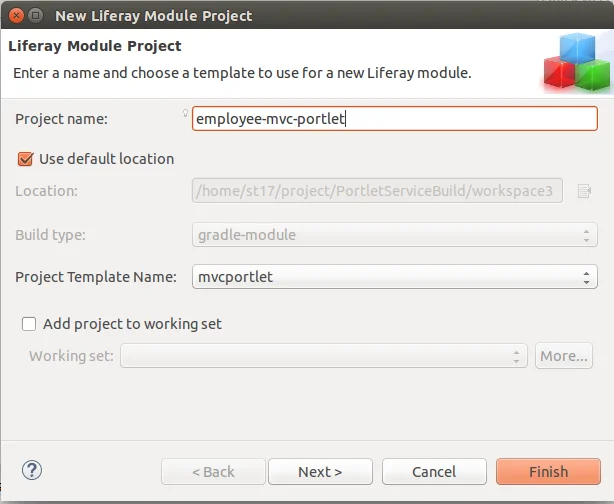Click the Liferay colored cubes logo

(576, 63)
